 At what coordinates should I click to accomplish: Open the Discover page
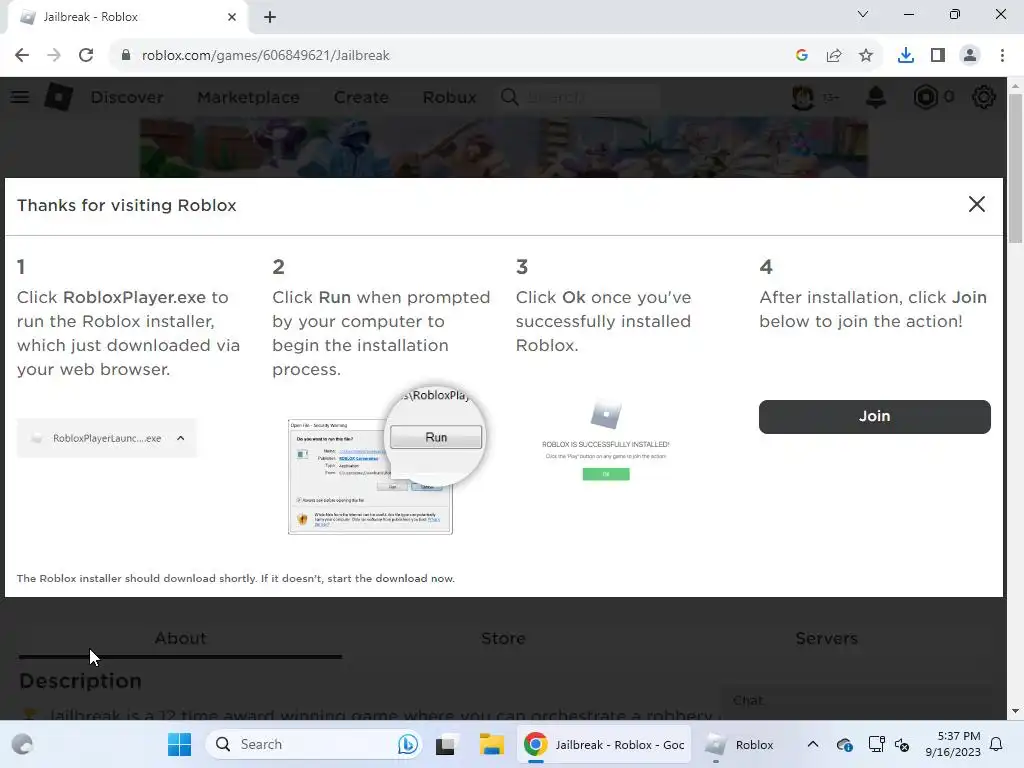(127, 97)
